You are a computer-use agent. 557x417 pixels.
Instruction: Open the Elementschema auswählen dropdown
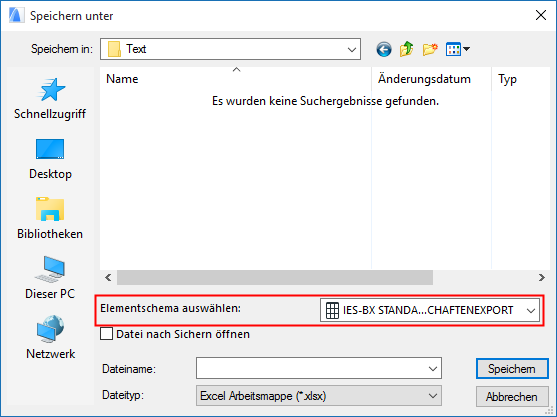[x=430, y=310]
